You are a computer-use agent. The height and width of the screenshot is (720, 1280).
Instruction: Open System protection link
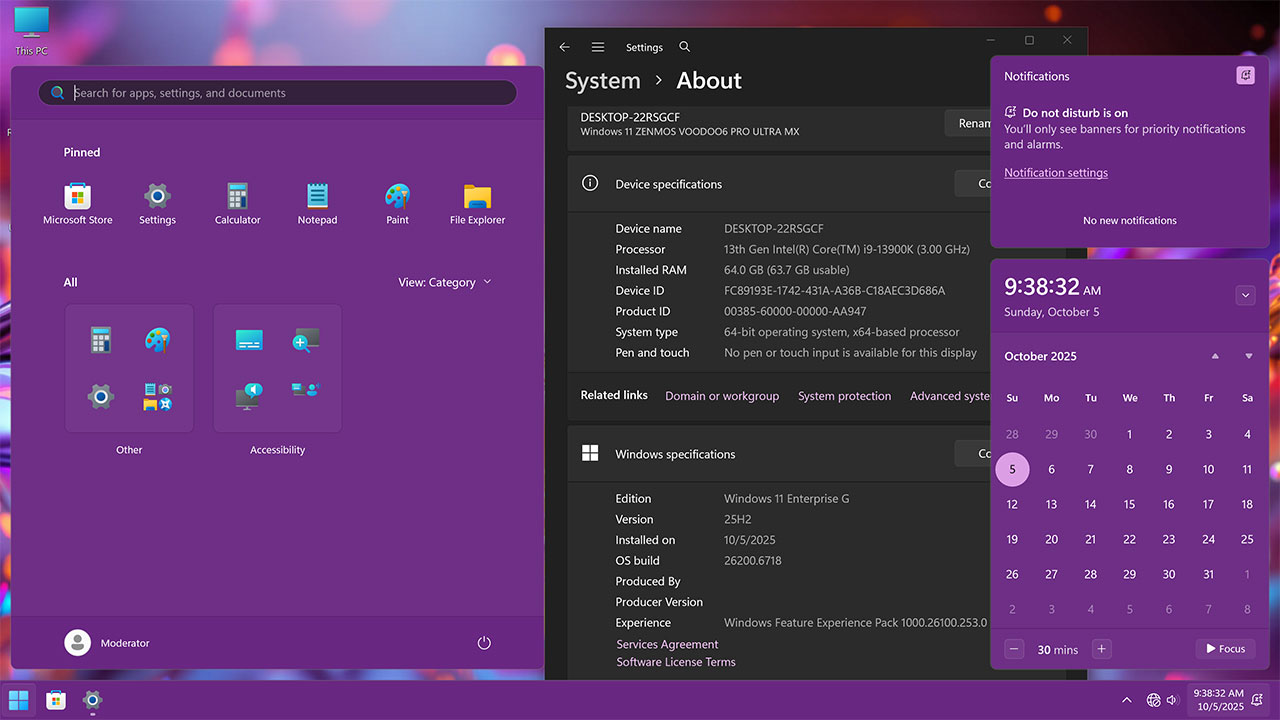point(844,396)
